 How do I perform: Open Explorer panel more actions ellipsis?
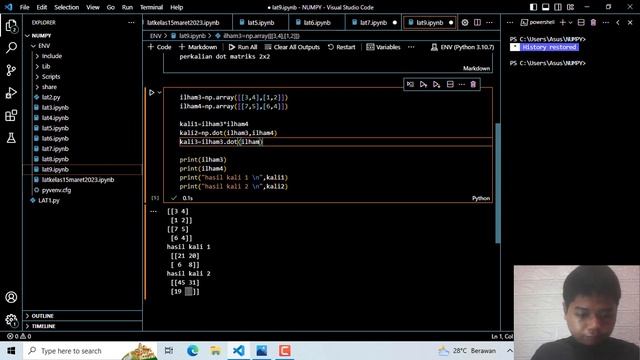tap(131, 22)
